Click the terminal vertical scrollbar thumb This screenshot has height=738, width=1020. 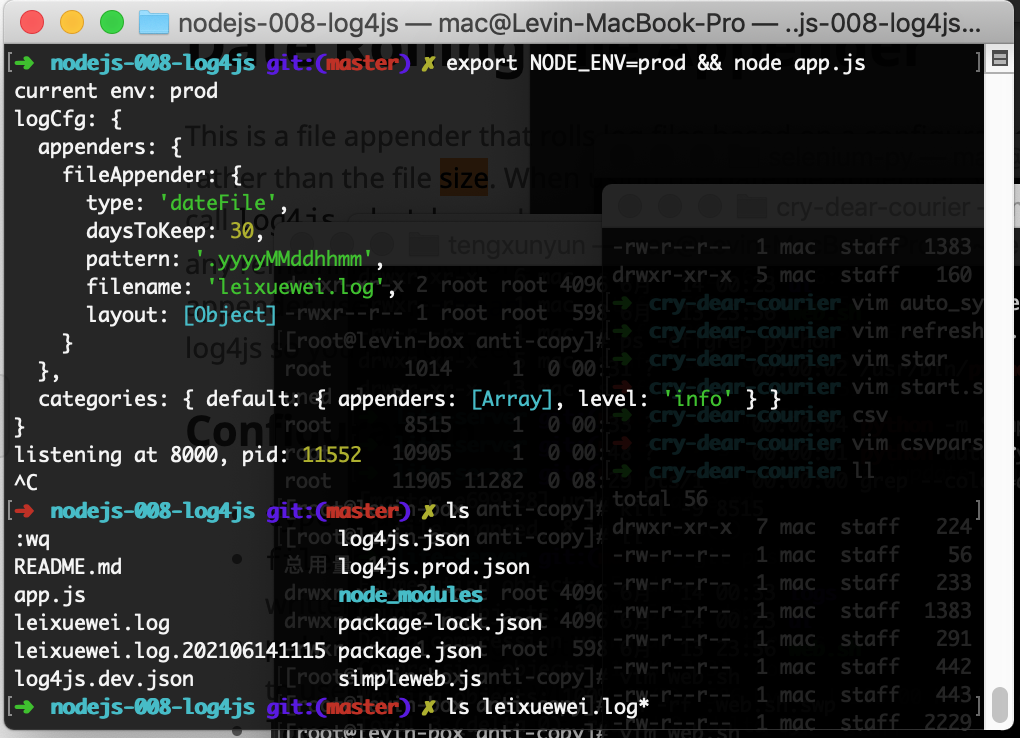1000,704
